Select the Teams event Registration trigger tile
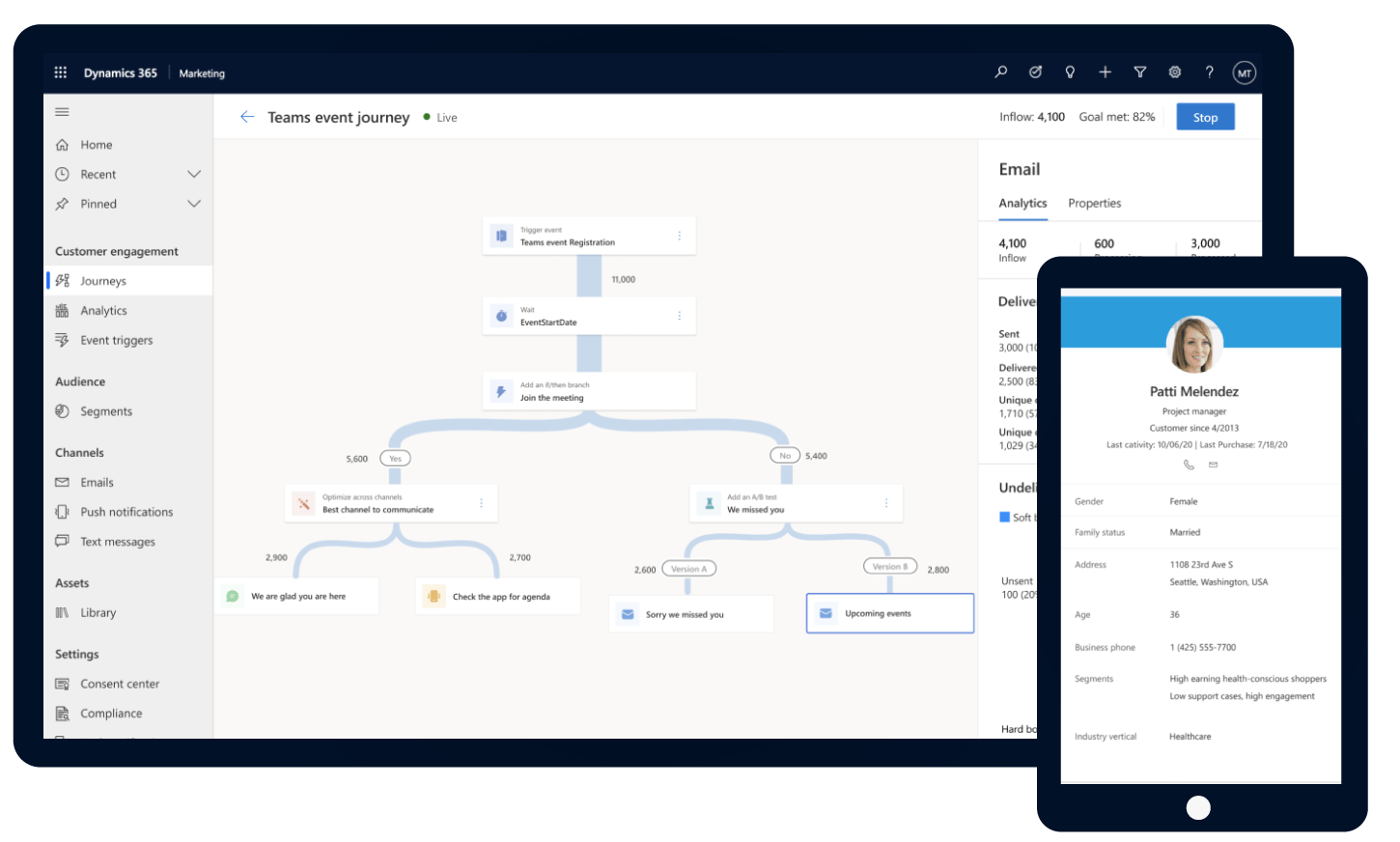The height and width of the screenshot is (842, 1400). tap(589, 236)
